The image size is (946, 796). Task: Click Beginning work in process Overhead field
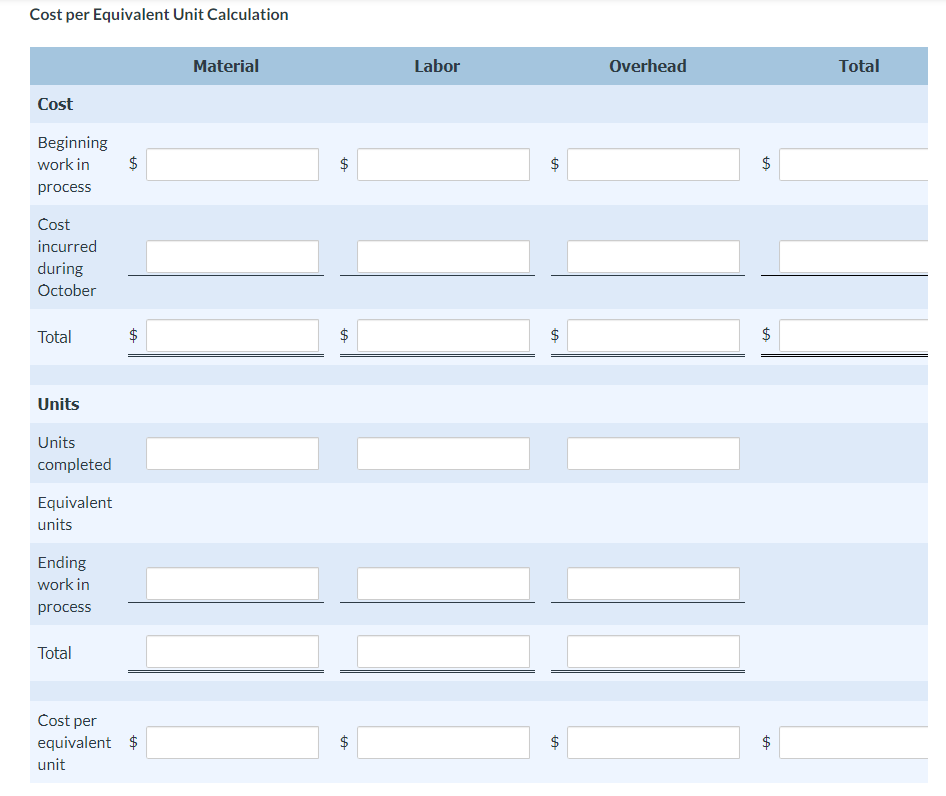(x=653, y=164)
